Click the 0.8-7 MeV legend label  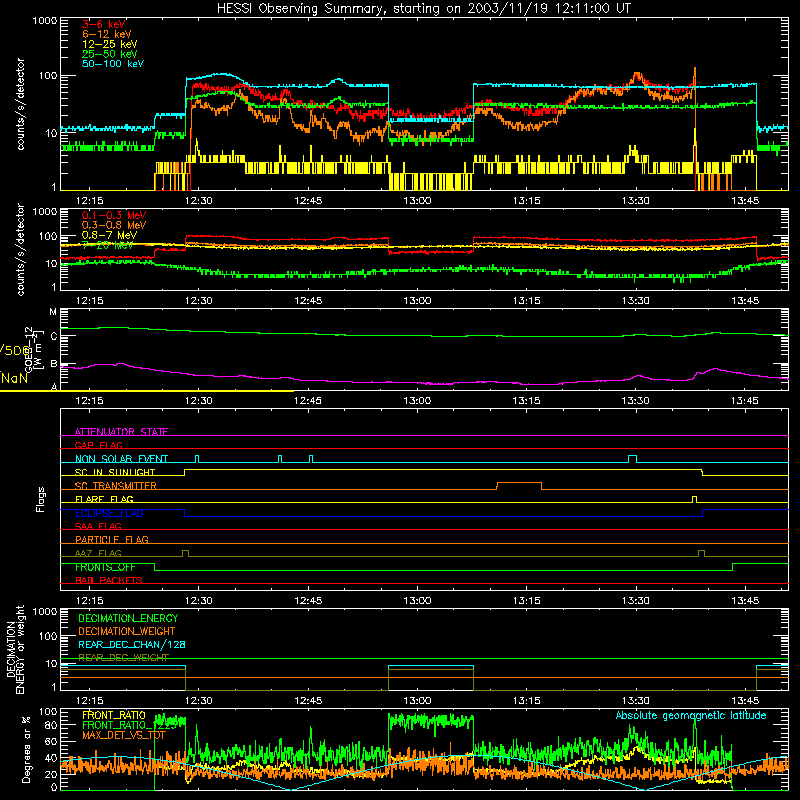click(x=109, y=235)
